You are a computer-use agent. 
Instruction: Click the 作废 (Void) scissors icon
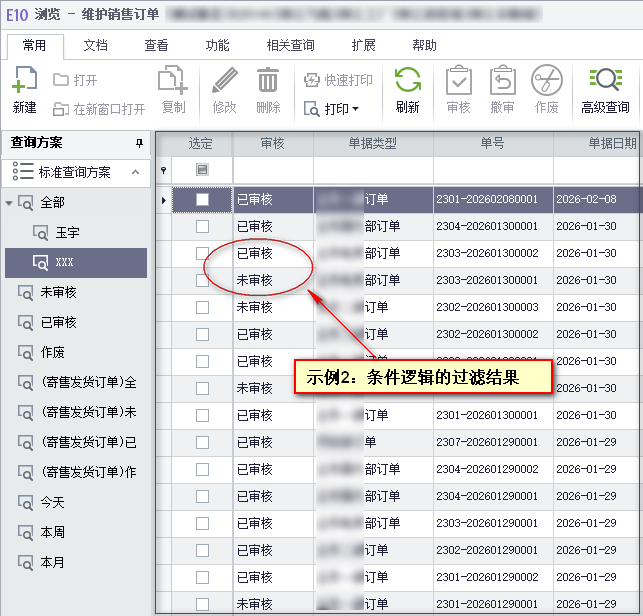[x=546, y=80]
